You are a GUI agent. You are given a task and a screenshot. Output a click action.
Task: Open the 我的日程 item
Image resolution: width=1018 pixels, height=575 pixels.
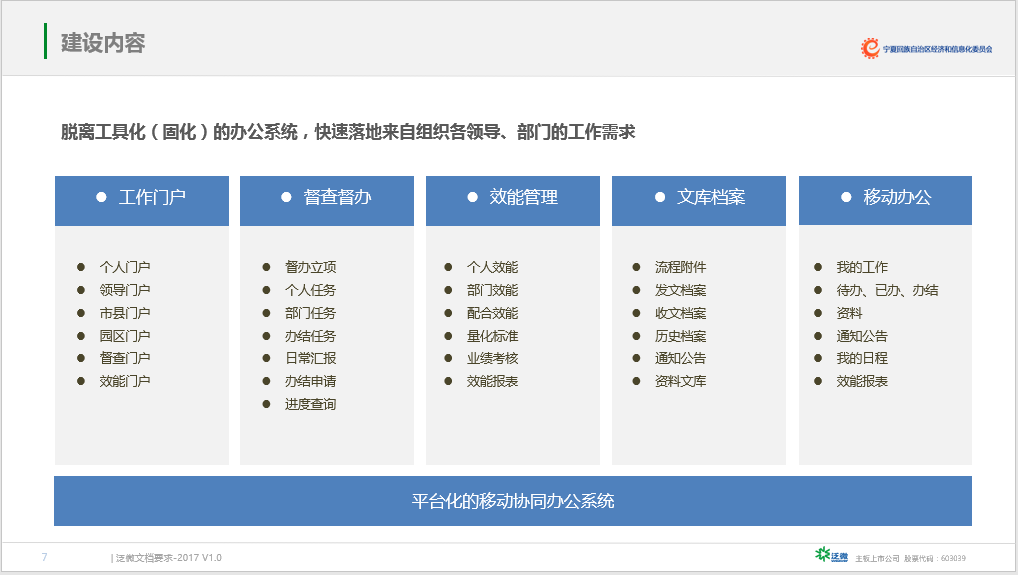click(862, 358)
